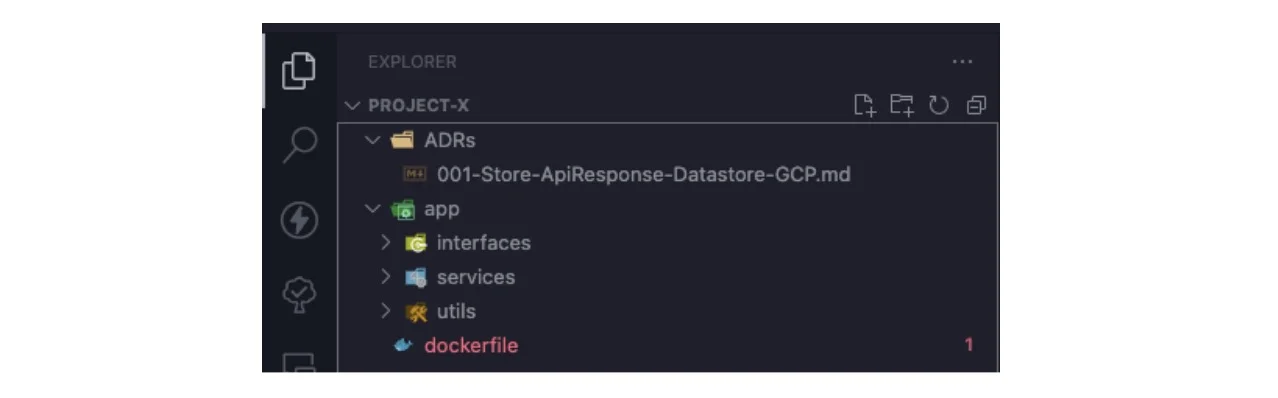The height and width of the screenshot is (398, 1278).
Task: Expand the utils folder chevron
Action: pyautogui.click(x=386, y=311)
